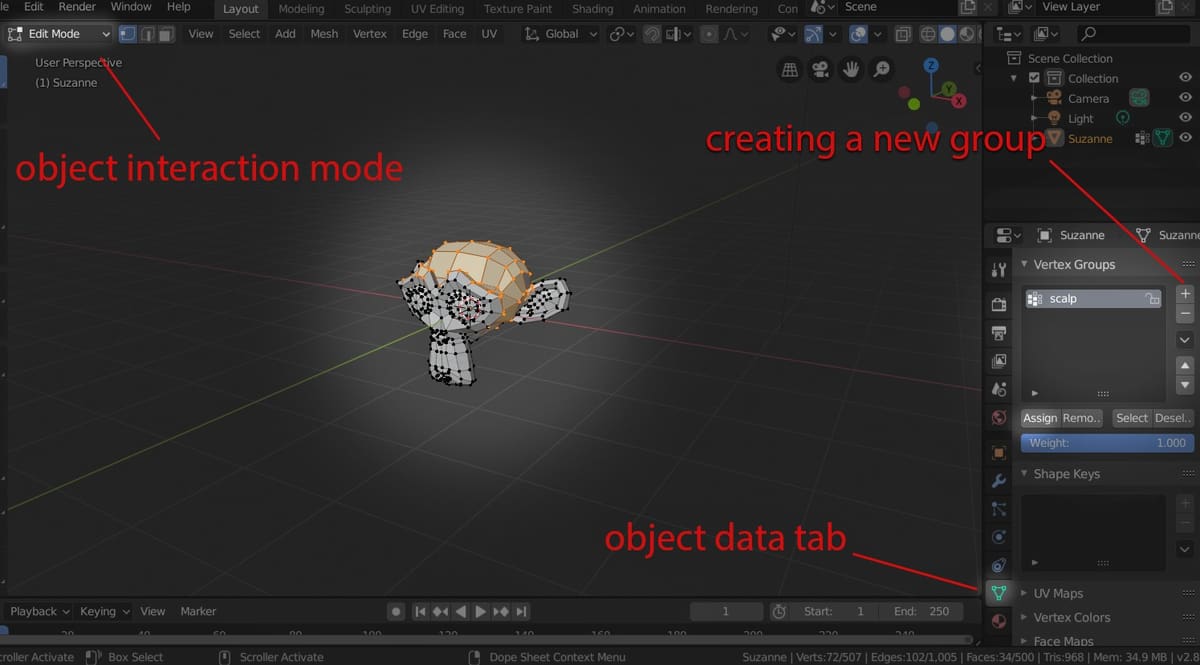The height and width of the screenshot is (665, 1200).
Task: Click the Select vertex group button
Action: coord(1132,418)
